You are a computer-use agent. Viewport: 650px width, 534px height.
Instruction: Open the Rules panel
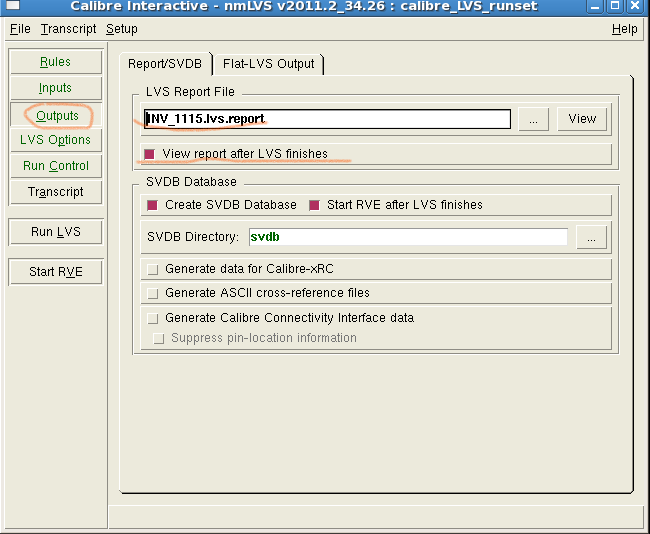tap(56, 62)
